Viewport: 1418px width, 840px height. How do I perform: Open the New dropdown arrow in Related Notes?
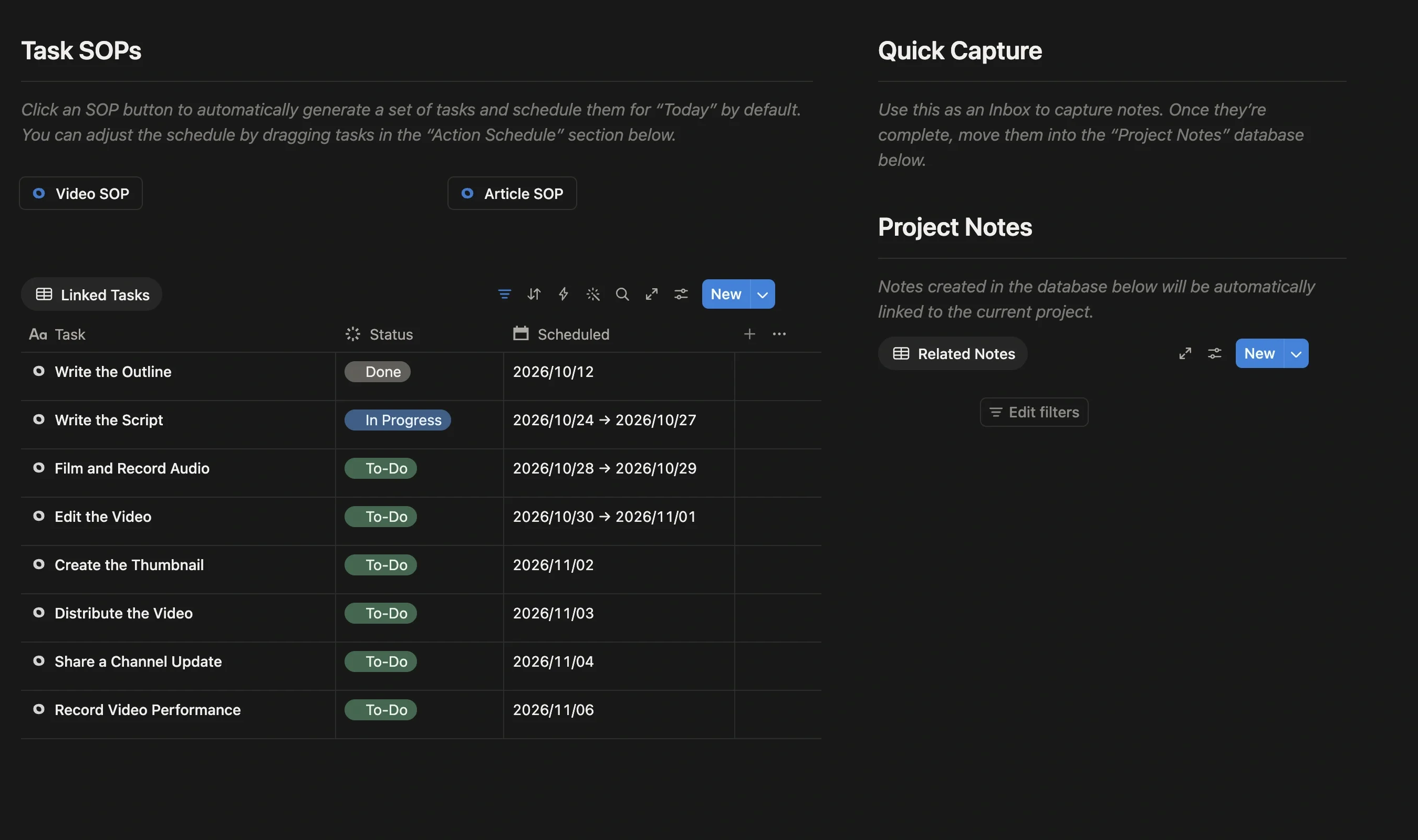pyautogui.click(x=1296, y=354)
